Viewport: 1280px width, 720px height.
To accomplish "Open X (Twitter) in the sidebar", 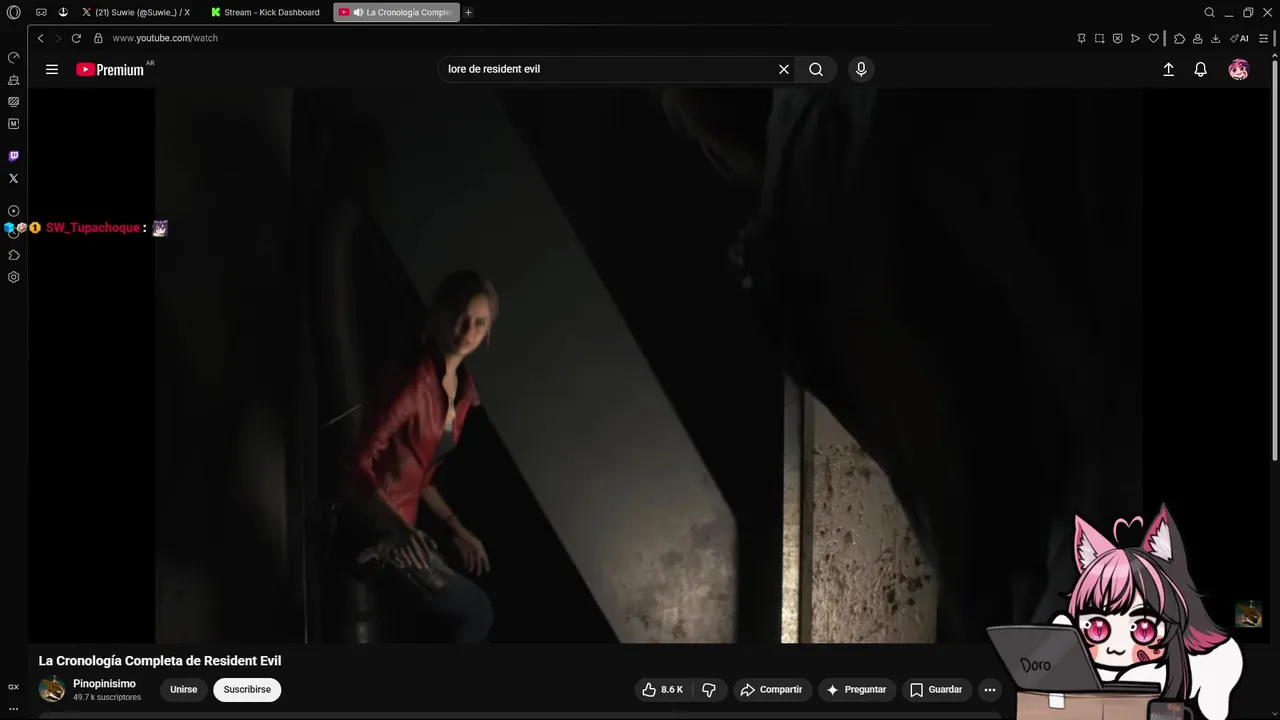I will (13, 178).
